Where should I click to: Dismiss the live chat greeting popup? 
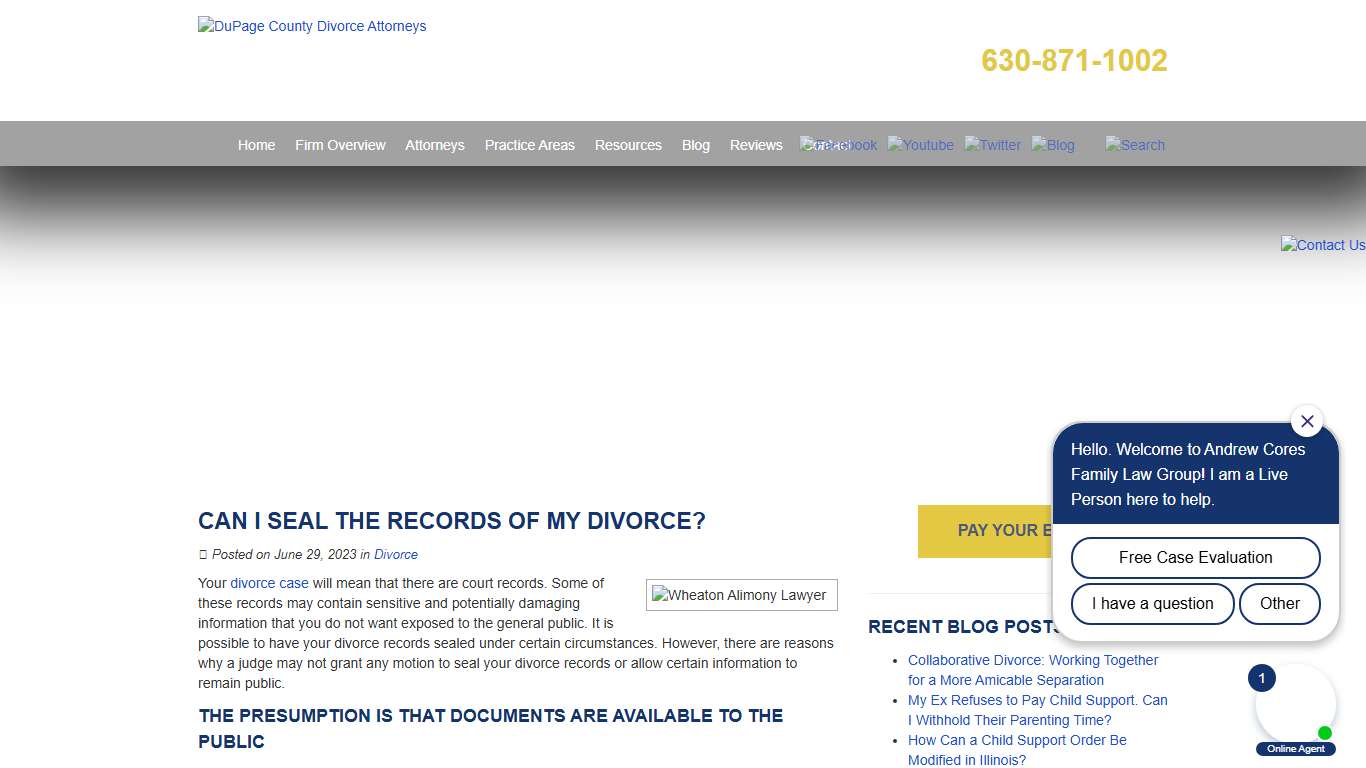[x=1307, y=421]
